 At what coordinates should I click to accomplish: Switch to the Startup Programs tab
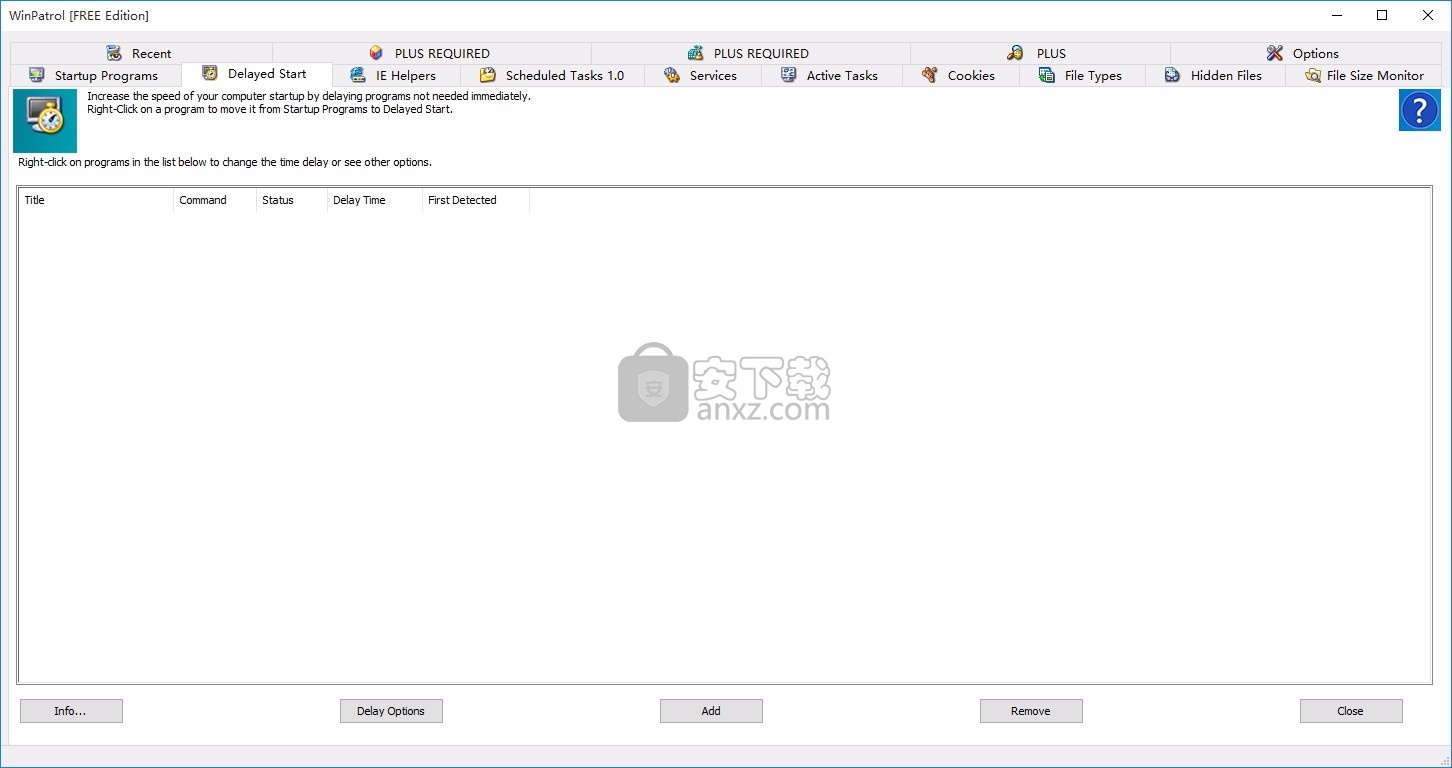[96, 75]
